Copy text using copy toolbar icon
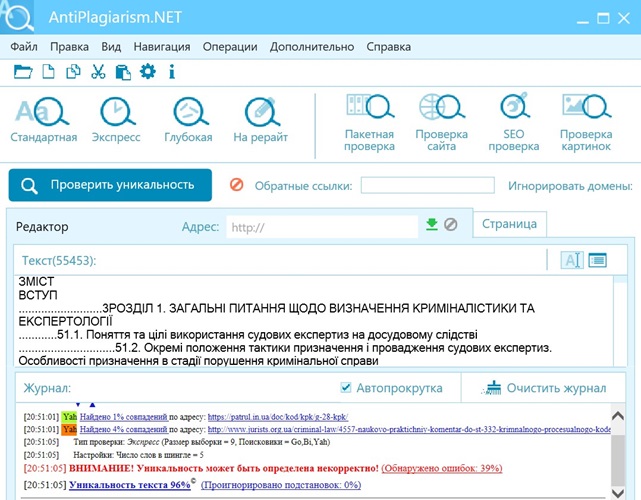This screenshot has width=641, height=500. [73, 72]
